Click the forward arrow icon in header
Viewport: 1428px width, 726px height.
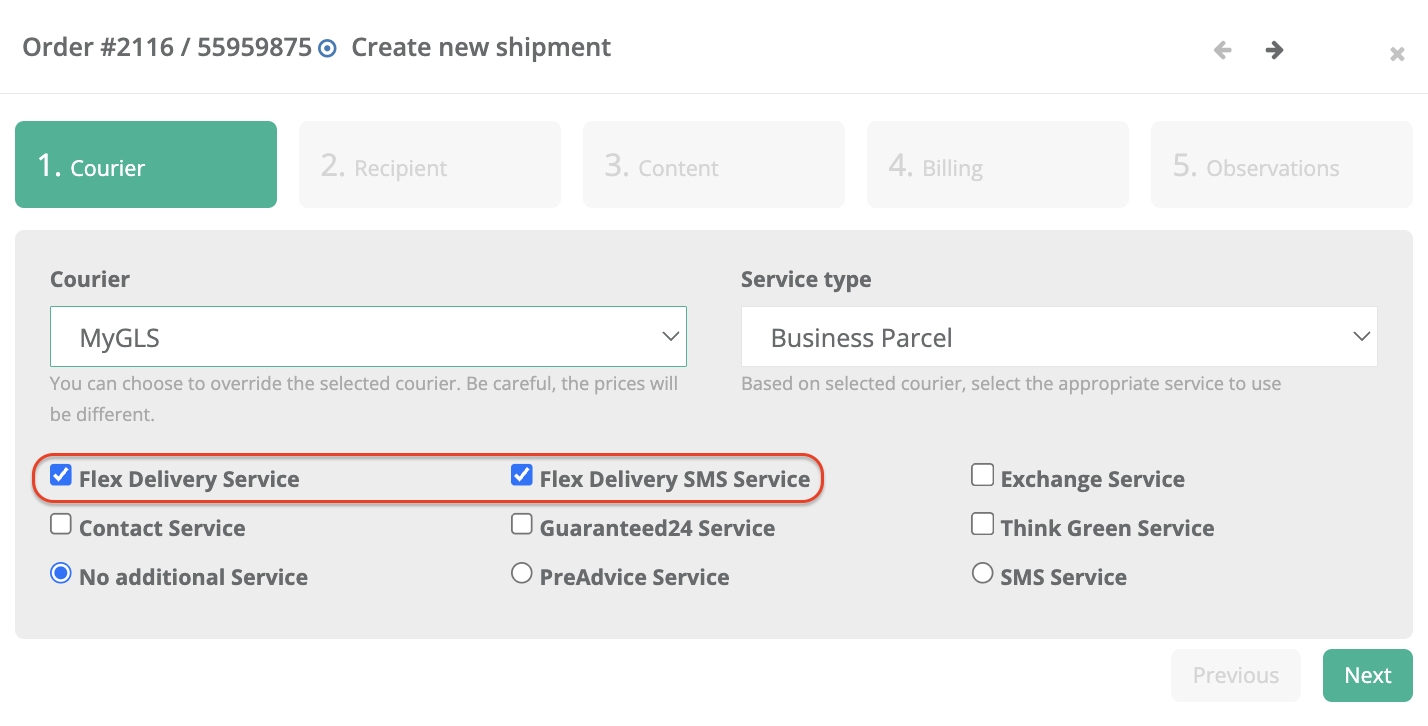(x=1274, y=50)
